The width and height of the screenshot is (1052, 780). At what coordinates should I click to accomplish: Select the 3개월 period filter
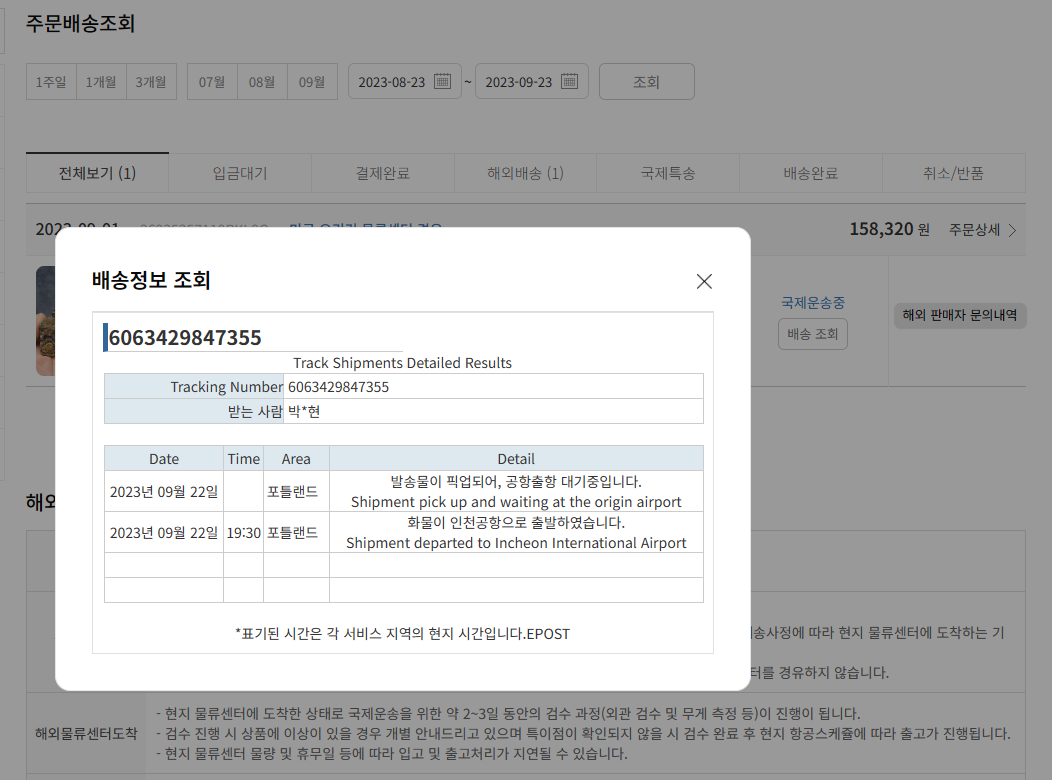151,82
